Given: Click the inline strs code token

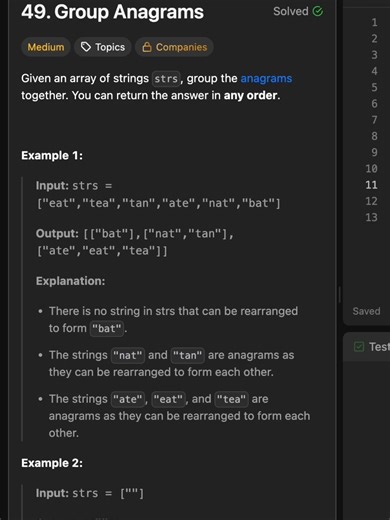Looking at the screenshot, I should [x=166, y=79].
